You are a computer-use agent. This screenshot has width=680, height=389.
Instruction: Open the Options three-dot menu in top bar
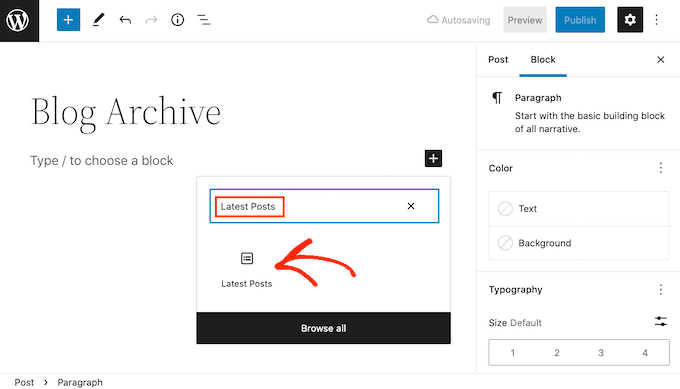tap(657, 20)
